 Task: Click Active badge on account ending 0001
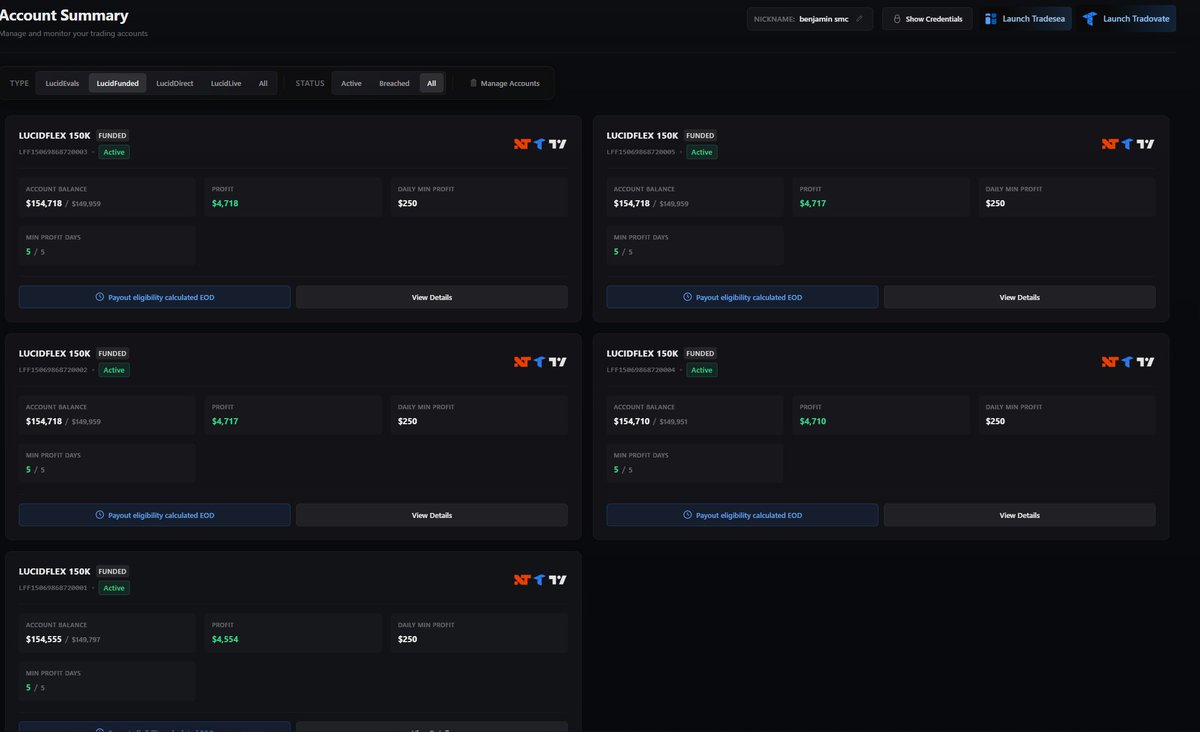tap(114, 588)
